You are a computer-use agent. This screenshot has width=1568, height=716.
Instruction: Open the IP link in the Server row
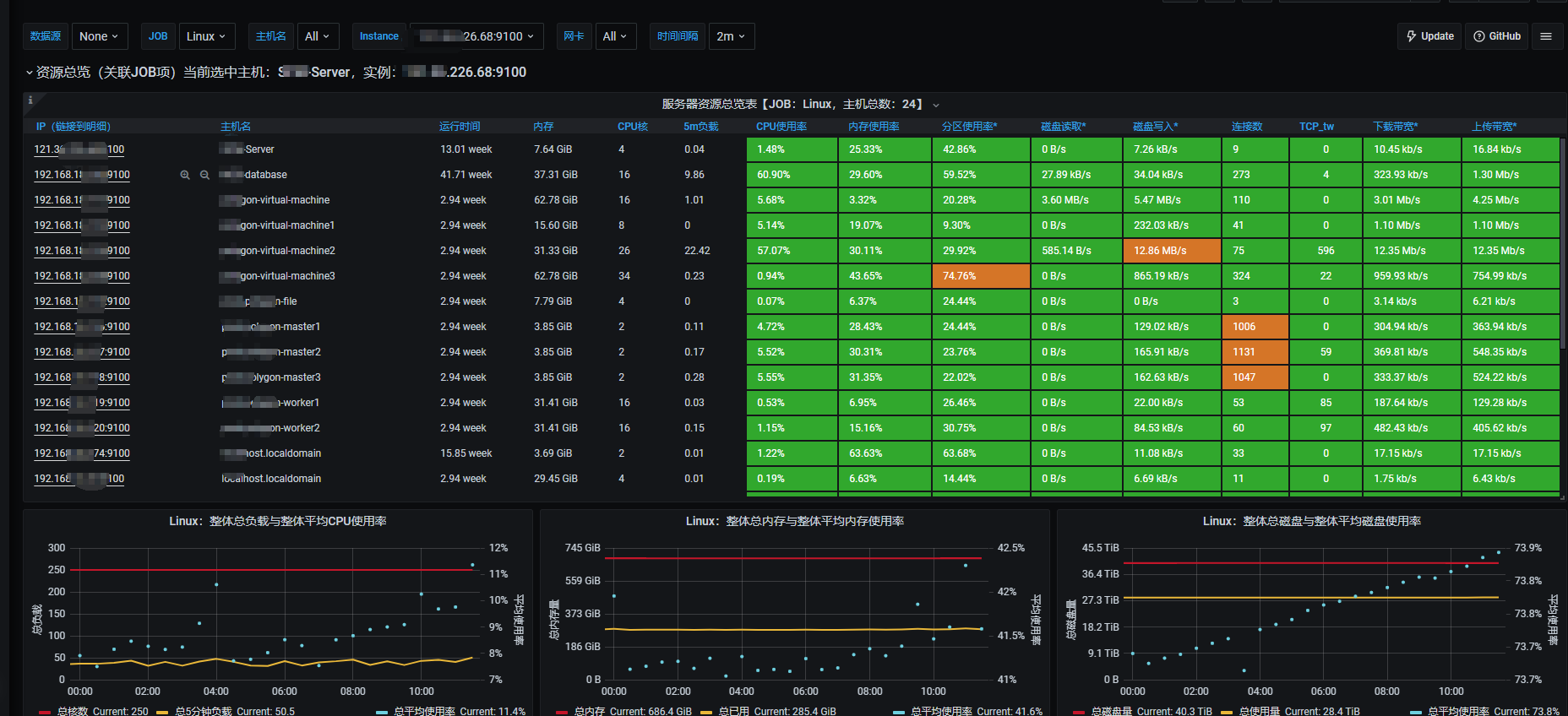[79, 149]
